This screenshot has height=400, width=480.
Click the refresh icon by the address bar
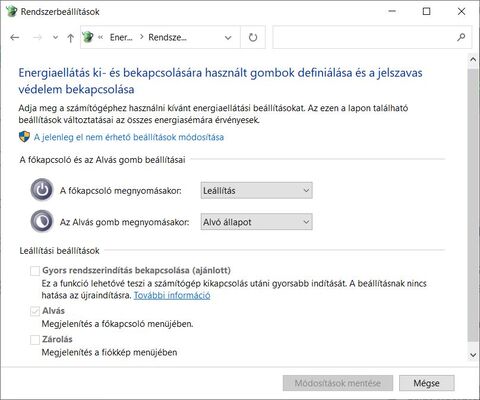[x=253, y=37]
